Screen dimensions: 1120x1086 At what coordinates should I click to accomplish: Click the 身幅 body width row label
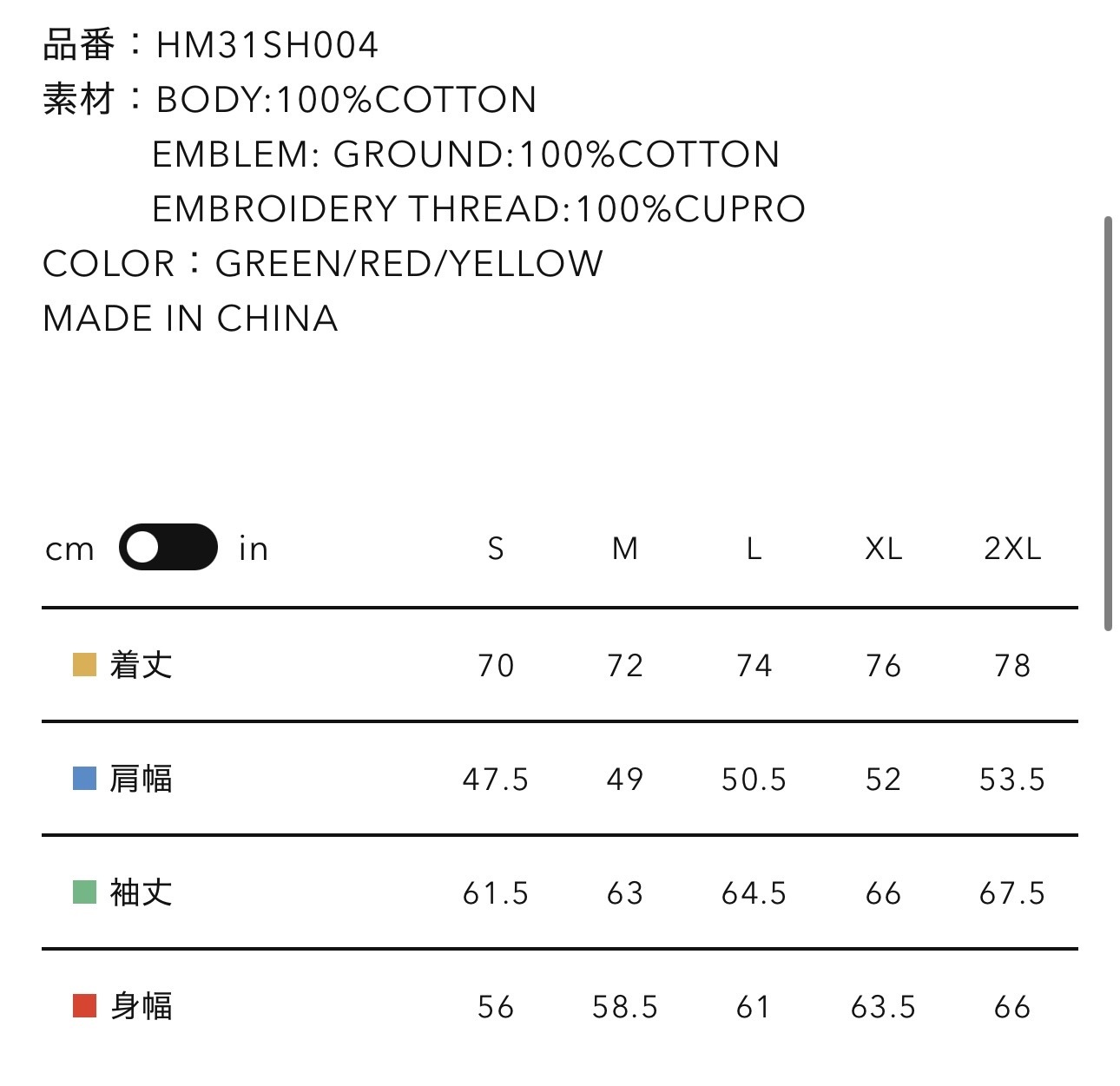(142, 1006)
